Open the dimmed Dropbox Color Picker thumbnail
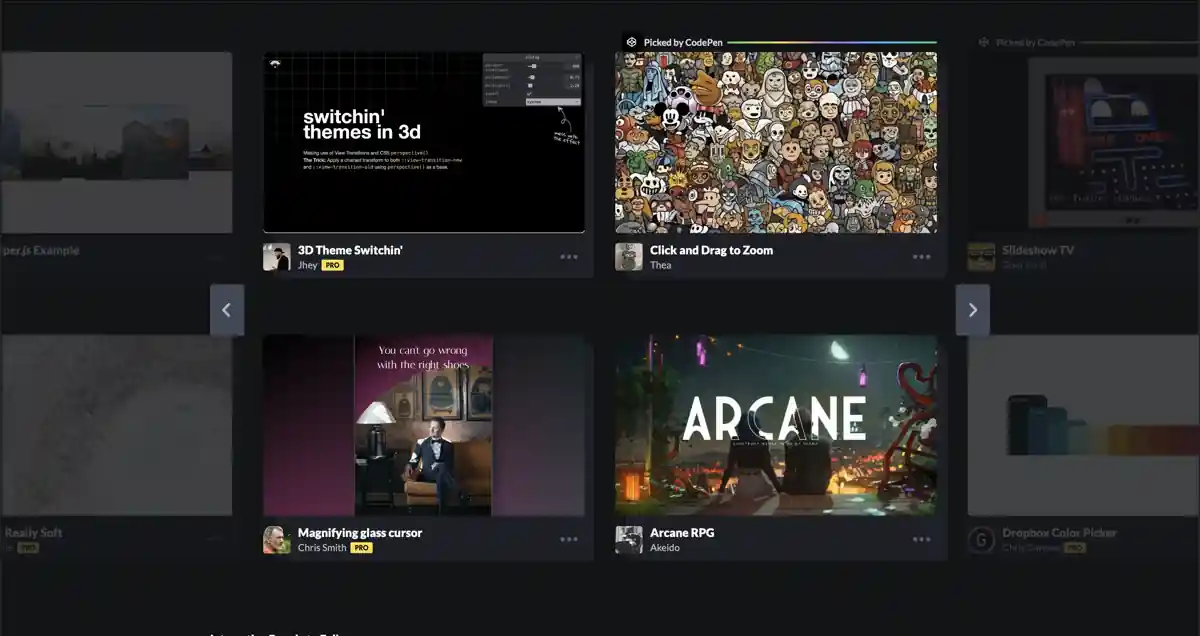The image size is (1200, 636). point(1084,425)
